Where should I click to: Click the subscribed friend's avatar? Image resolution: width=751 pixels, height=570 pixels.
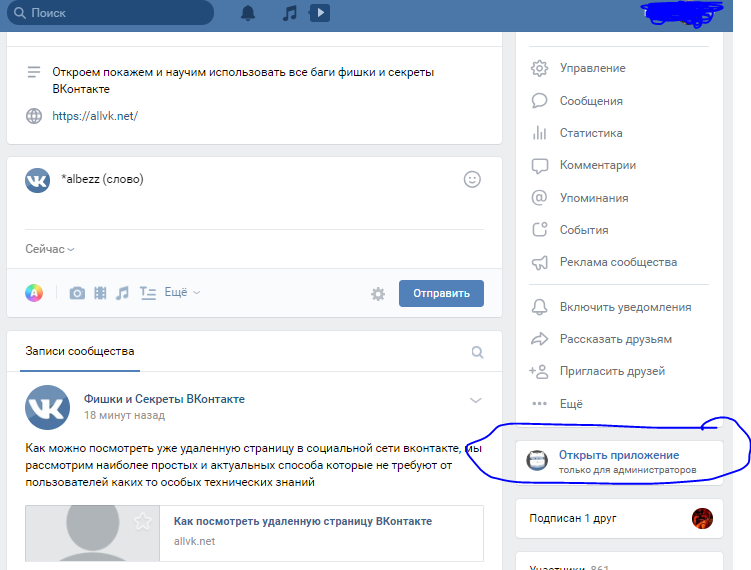(702, 518)
